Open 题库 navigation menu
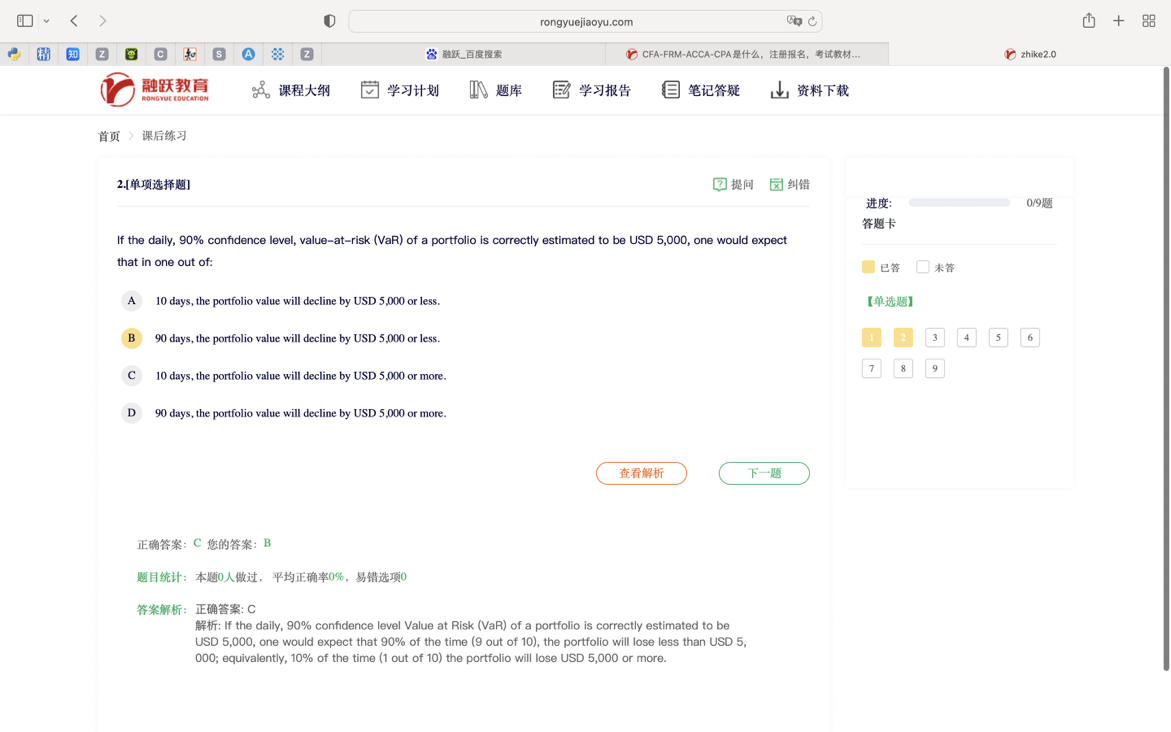The height and width of the screenshot is (732, 1171). tap(496, 90)
